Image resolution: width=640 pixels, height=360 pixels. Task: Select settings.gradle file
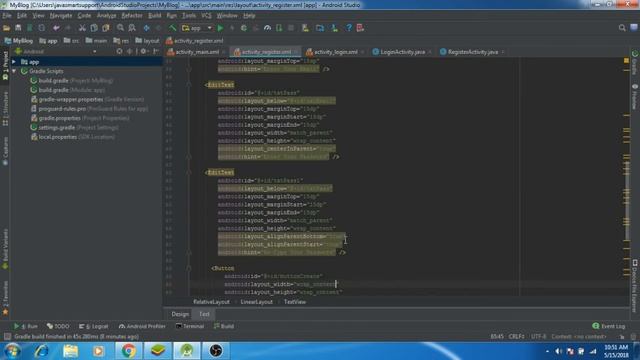point(75,127)
